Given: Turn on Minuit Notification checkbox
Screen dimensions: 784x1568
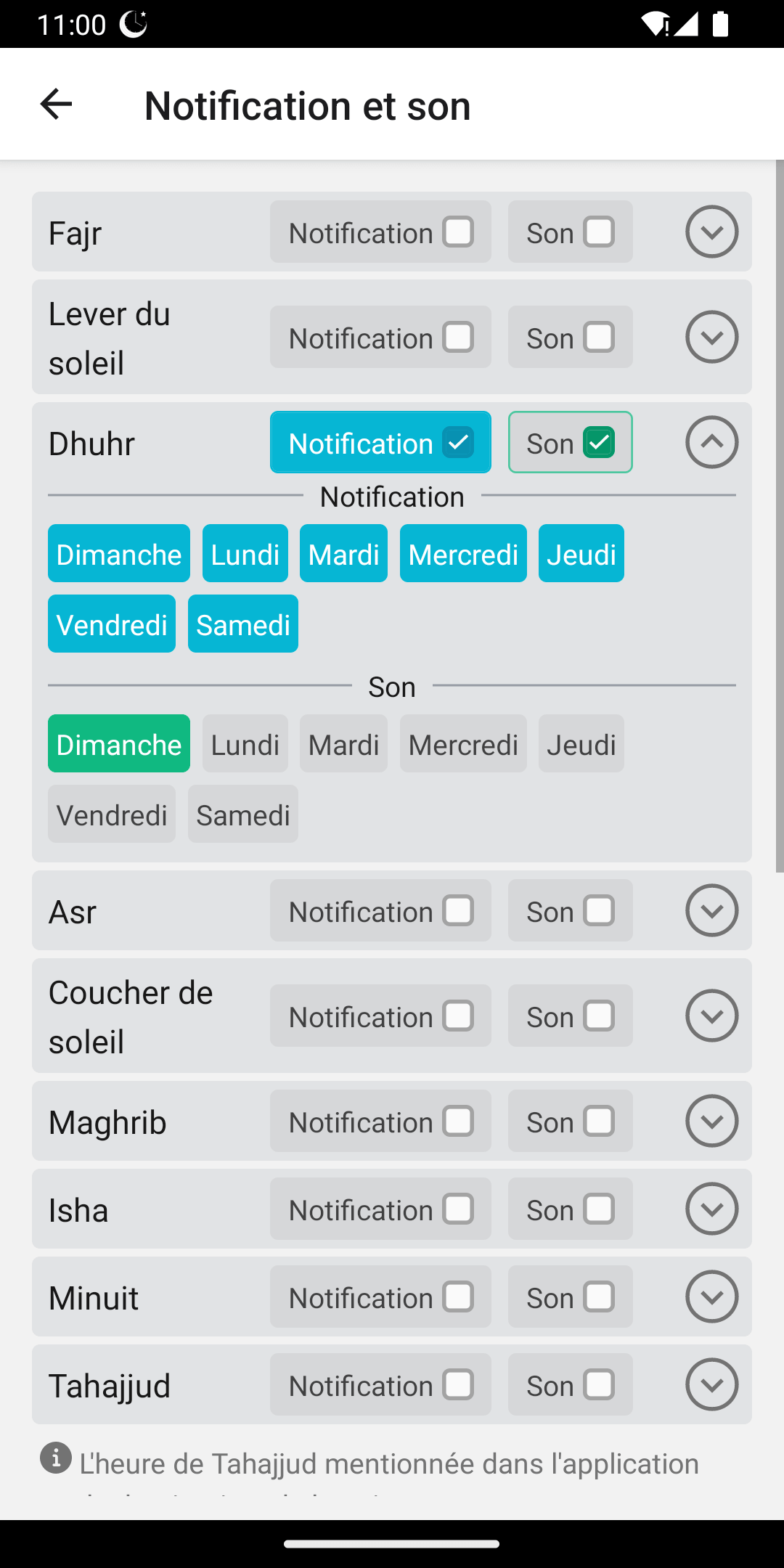Looking at the screenshot, I should tap(458, 1297).
